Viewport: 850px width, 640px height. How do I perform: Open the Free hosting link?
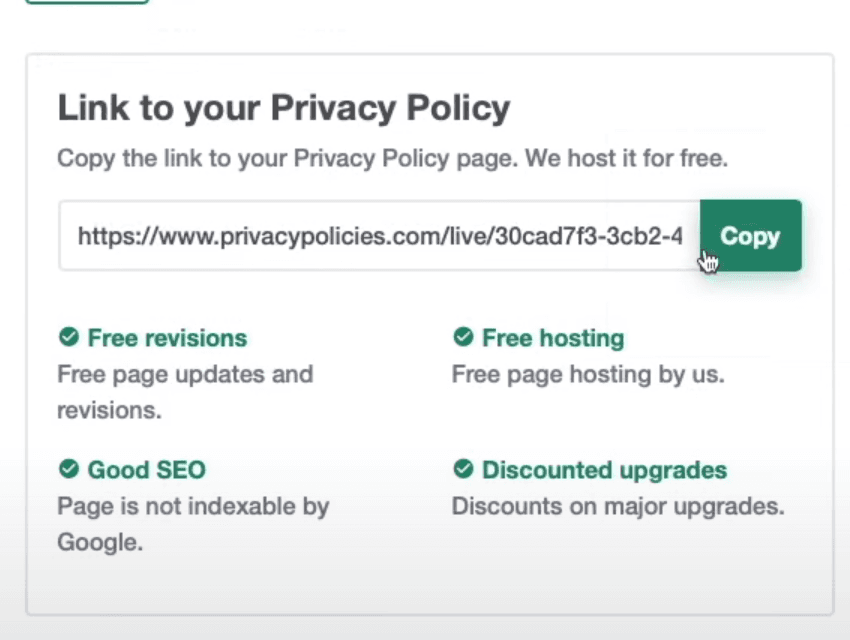point(553,338)
